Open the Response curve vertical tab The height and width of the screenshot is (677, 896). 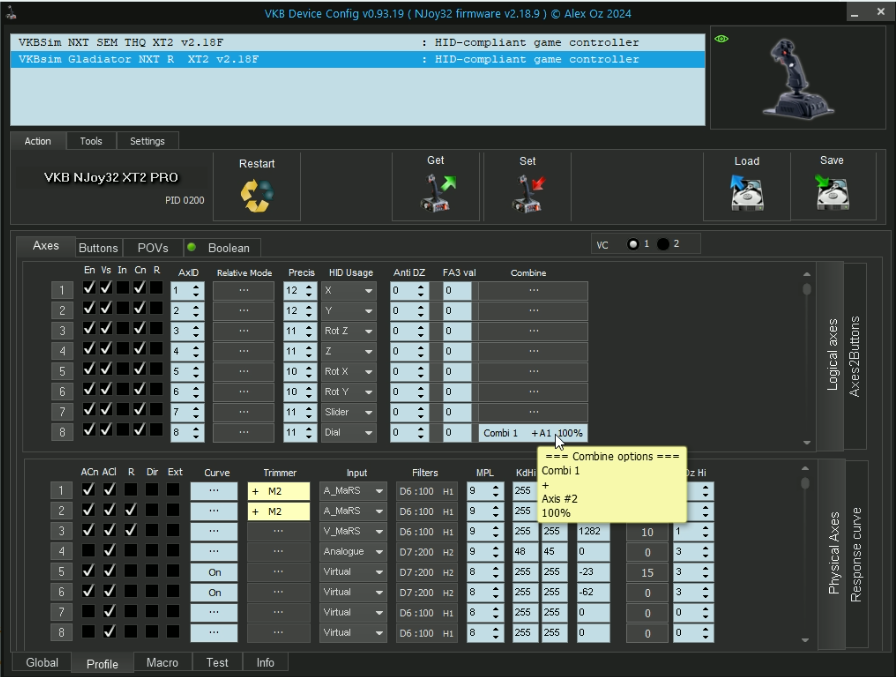pos(856,554)
